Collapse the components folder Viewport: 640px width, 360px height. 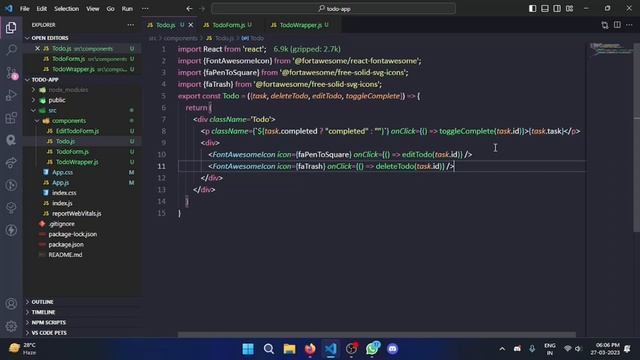pos(82,121)
